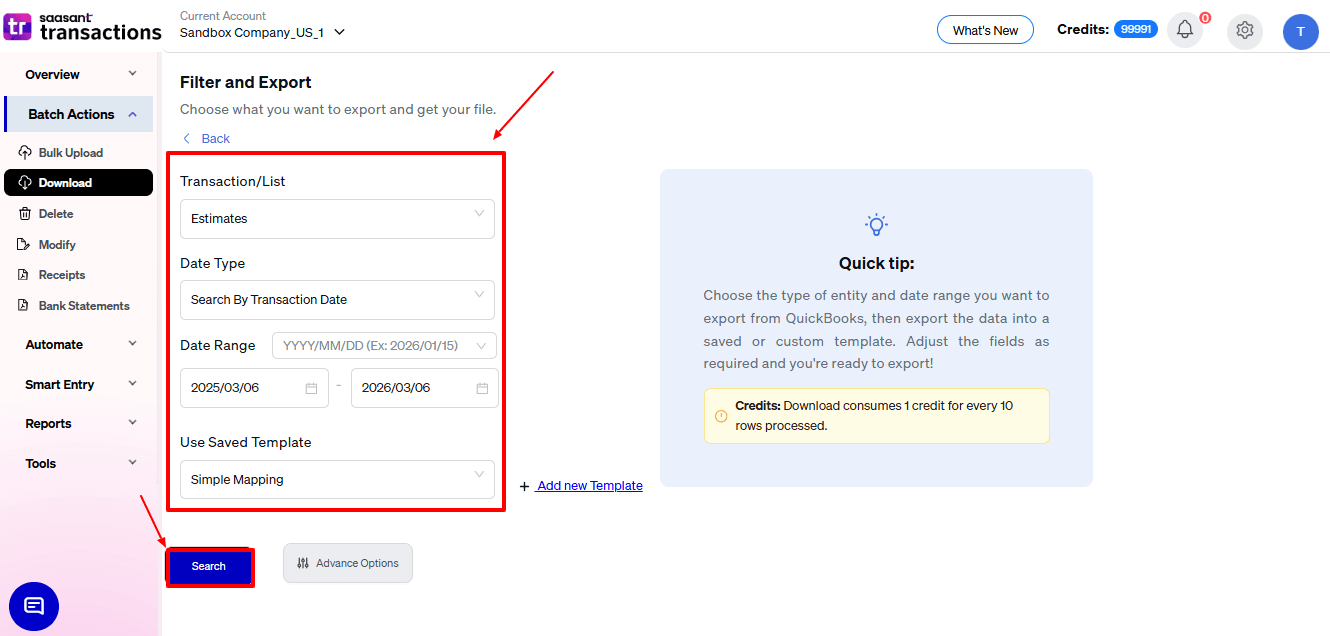Click the lightbulb quick tip icon
Image resolution: width=1330 pixels, height=636 pixels.
coord(876,225)
